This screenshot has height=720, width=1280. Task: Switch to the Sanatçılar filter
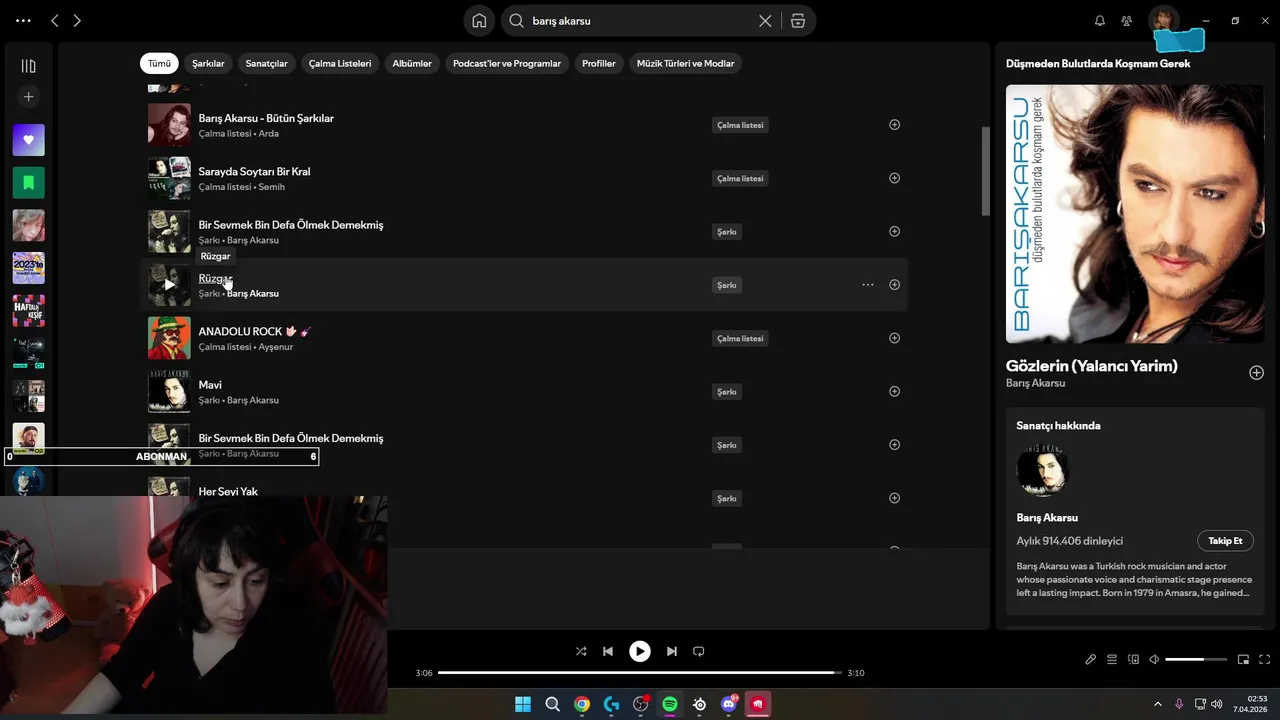pos(266,63)
